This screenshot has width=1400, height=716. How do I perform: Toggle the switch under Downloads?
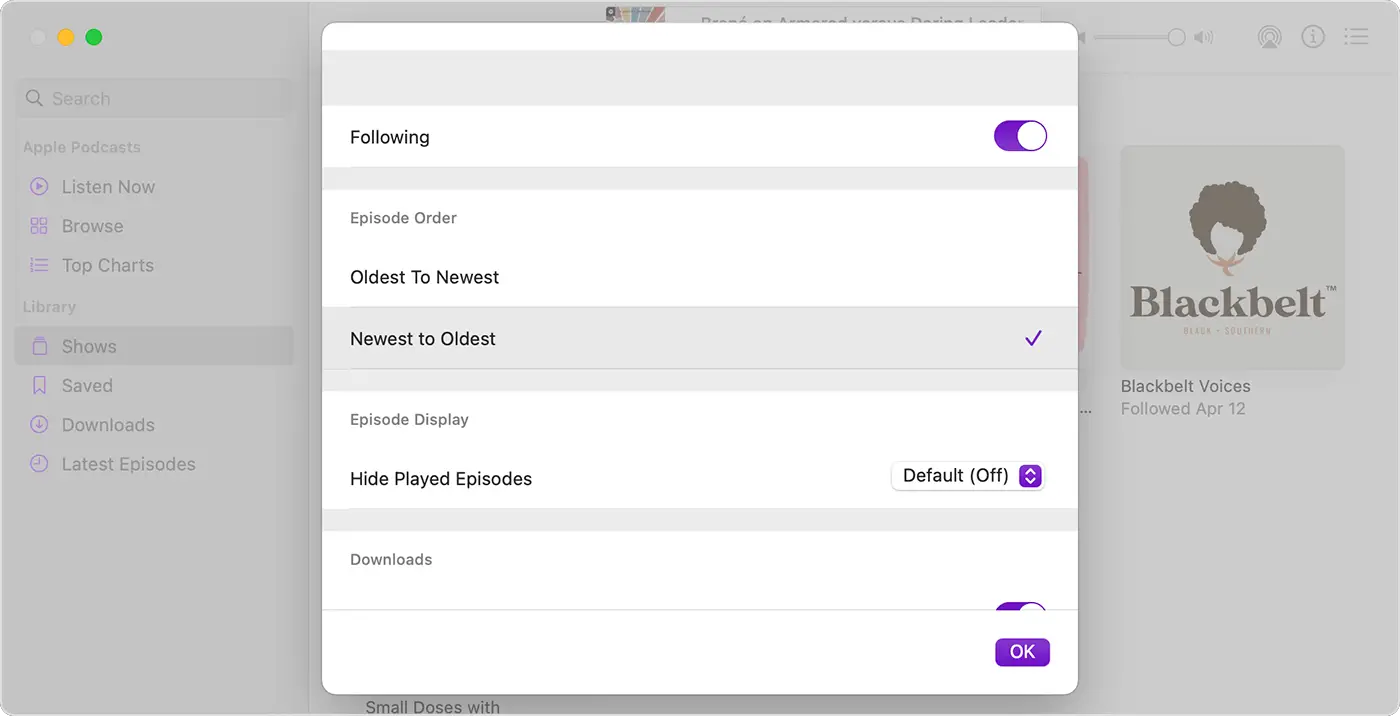pos(1020,607)
